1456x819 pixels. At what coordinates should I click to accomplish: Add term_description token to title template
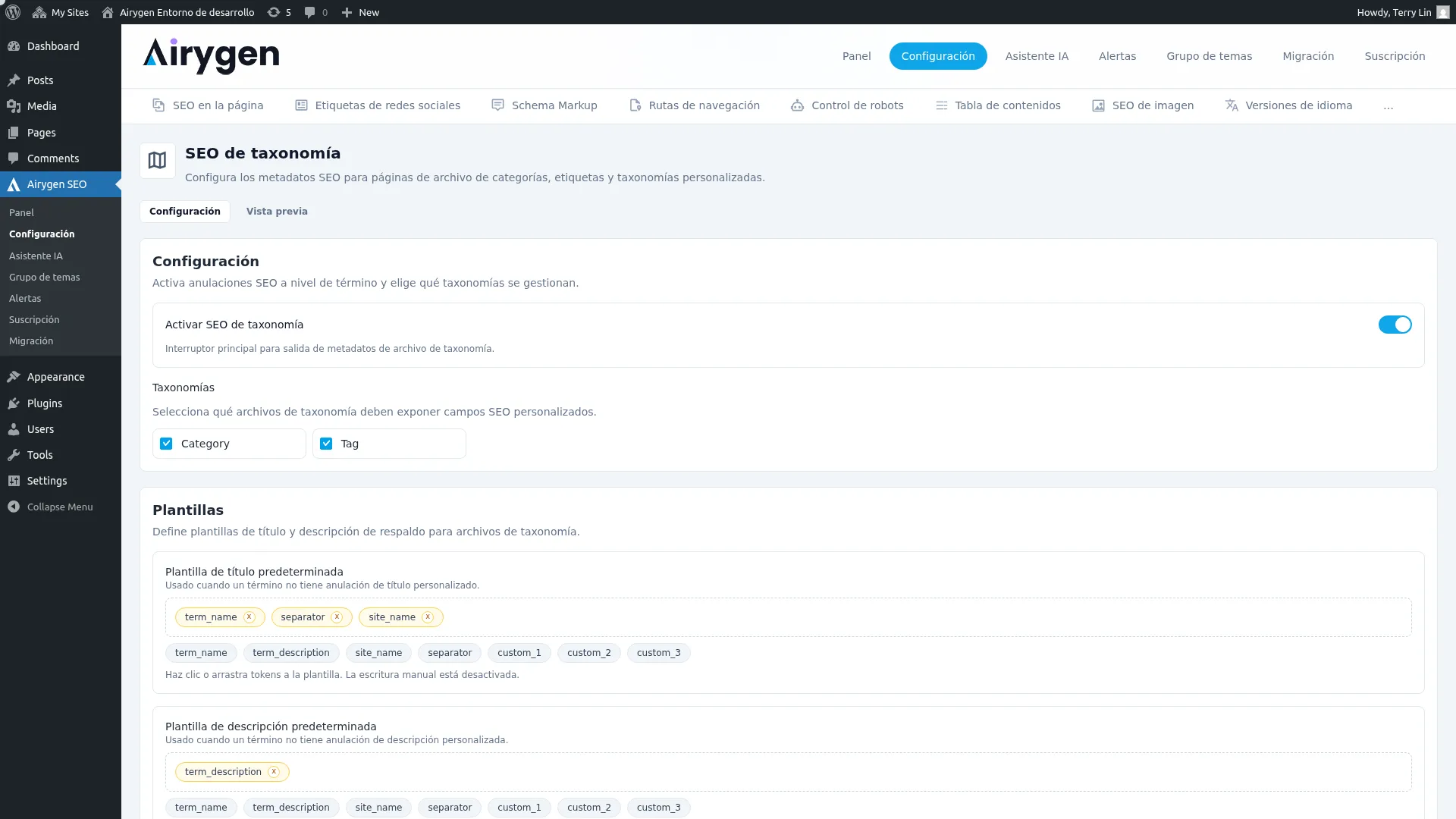(291, 653)
